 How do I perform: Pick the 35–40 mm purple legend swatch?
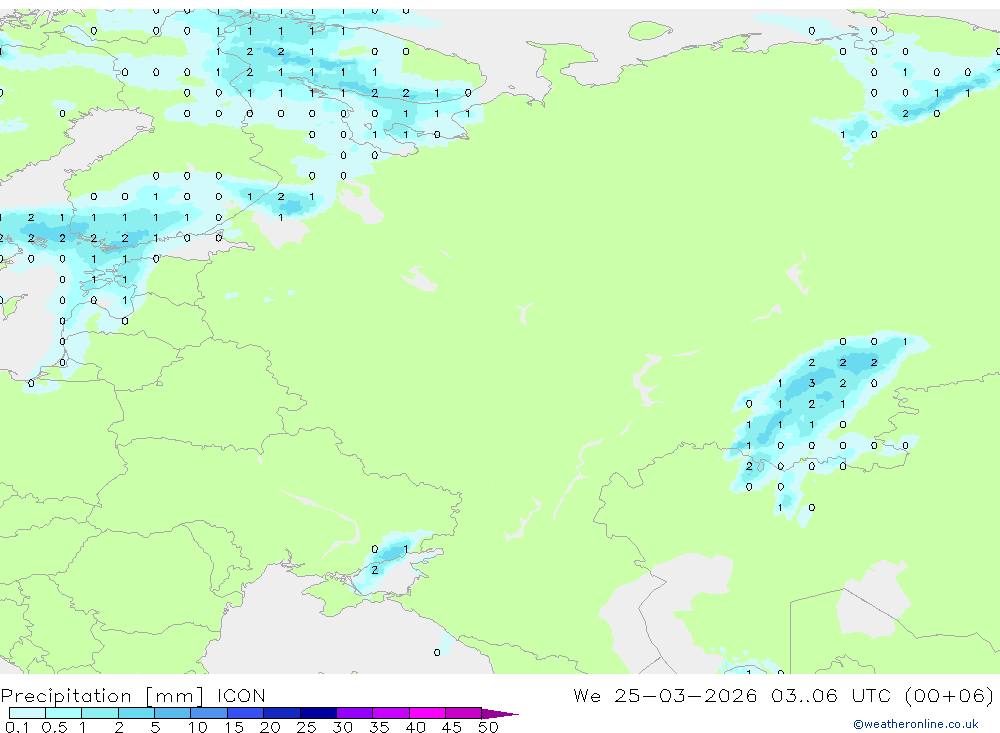[x=391, y=713]
